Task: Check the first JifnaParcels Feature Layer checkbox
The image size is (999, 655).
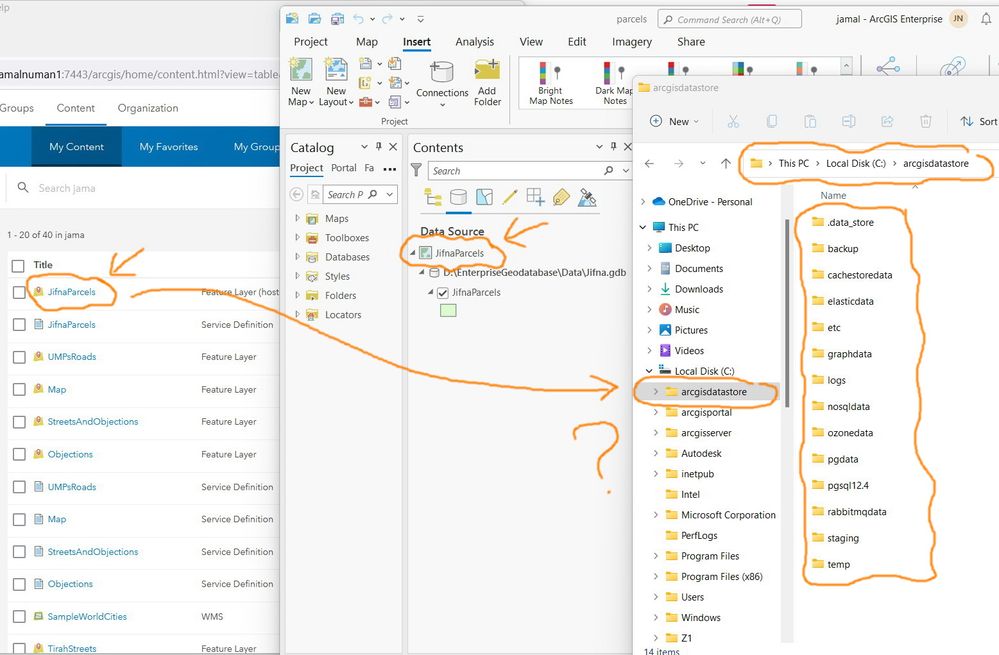Action: (19, 292)
